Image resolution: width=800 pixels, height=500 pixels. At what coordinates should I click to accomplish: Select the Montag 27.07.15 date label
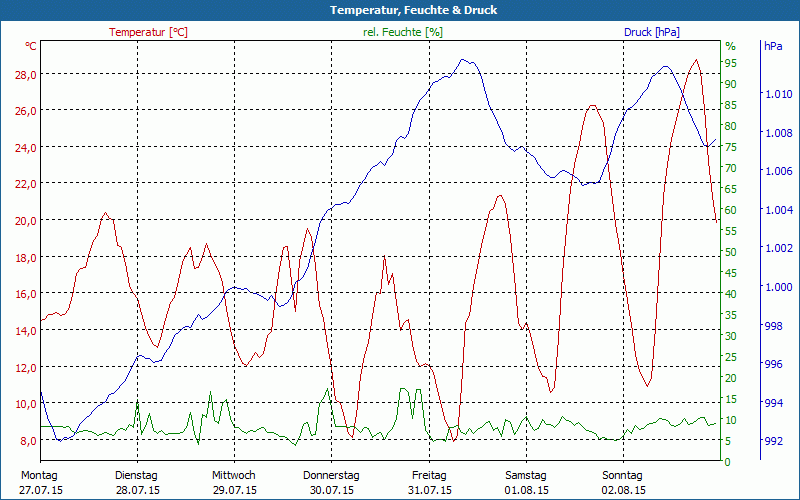pos(40,482)
